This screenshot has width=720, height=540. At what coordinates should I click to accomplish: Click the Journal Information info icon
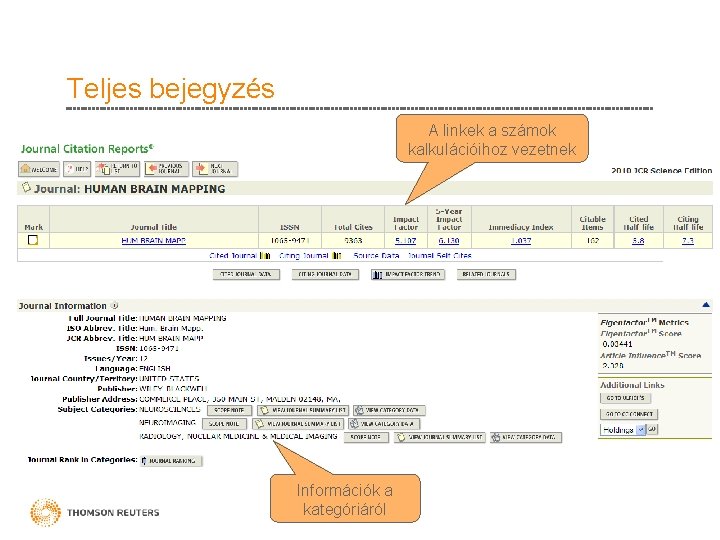click(x=114, y=305)
